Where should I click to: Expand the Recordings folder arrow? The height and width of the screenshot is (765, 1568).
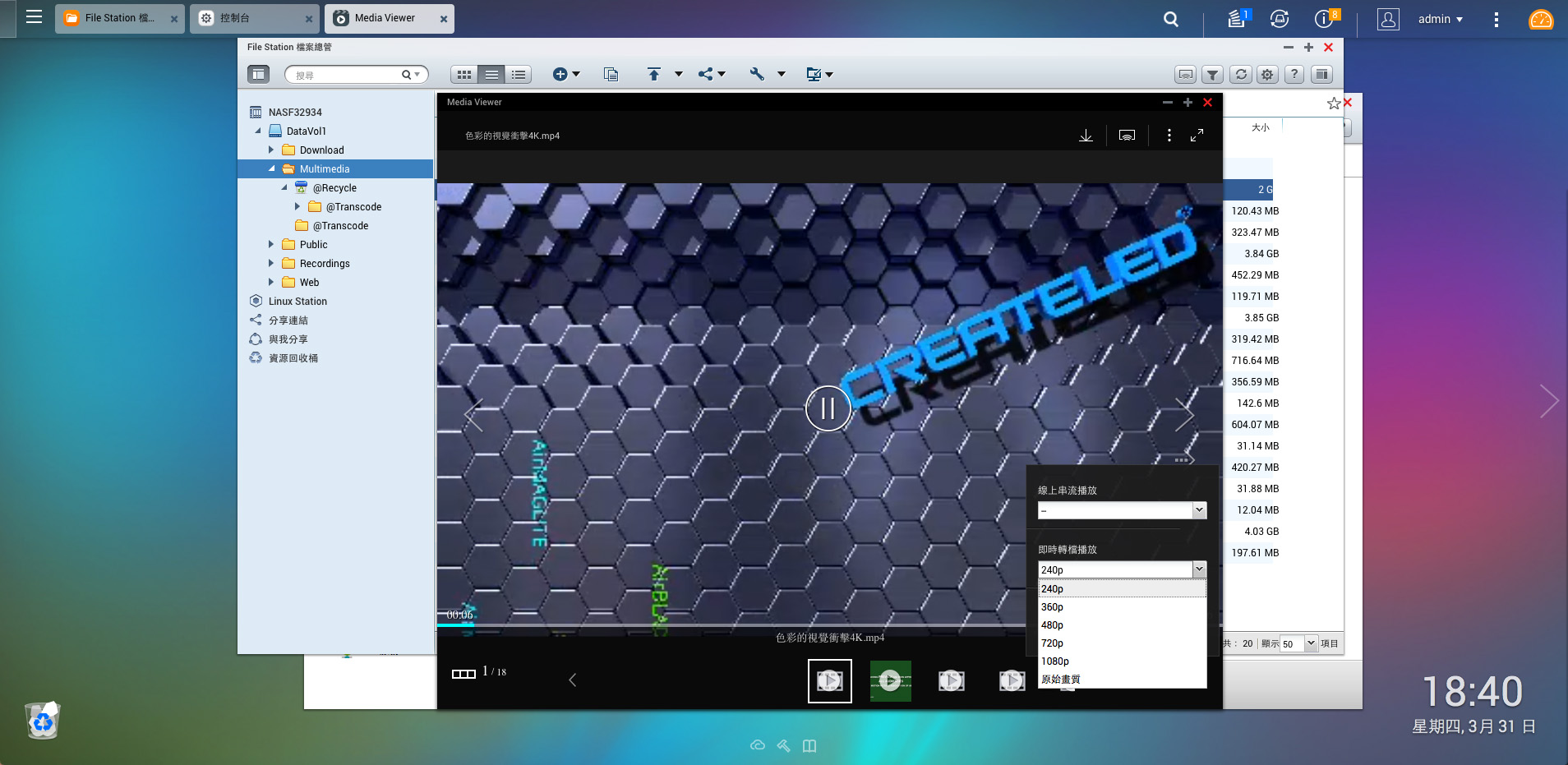(271, 264)
